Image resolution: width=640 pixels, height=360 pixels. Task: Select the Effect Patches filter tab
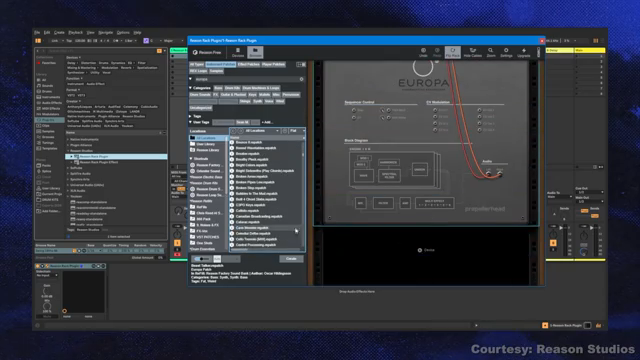pyautogui.click(x=248, y=64)
